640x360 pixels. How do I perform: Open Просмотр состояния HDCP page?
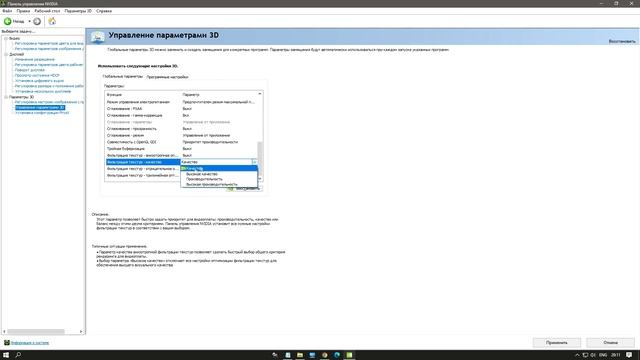coord(37,76)
